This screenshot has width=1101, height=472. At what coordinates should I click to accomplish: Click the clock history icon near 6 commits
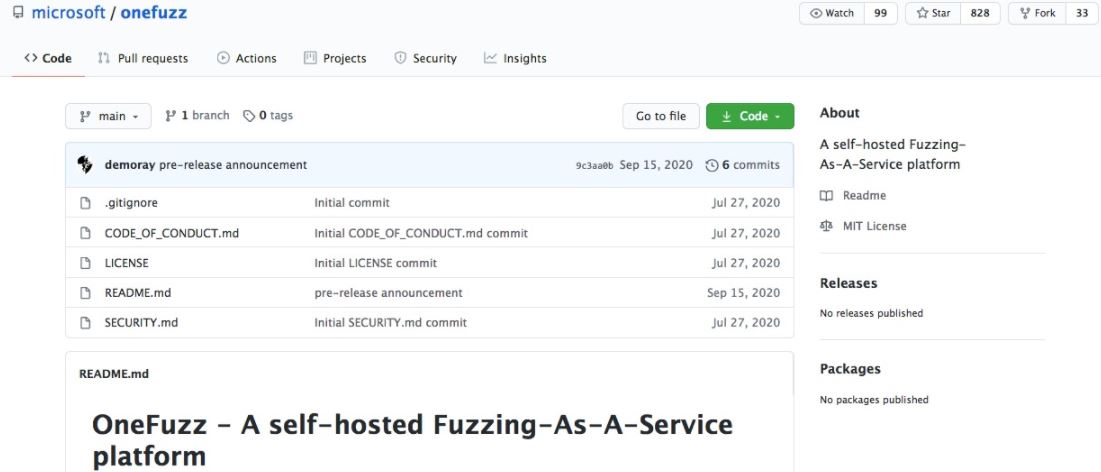coord(711,166)
